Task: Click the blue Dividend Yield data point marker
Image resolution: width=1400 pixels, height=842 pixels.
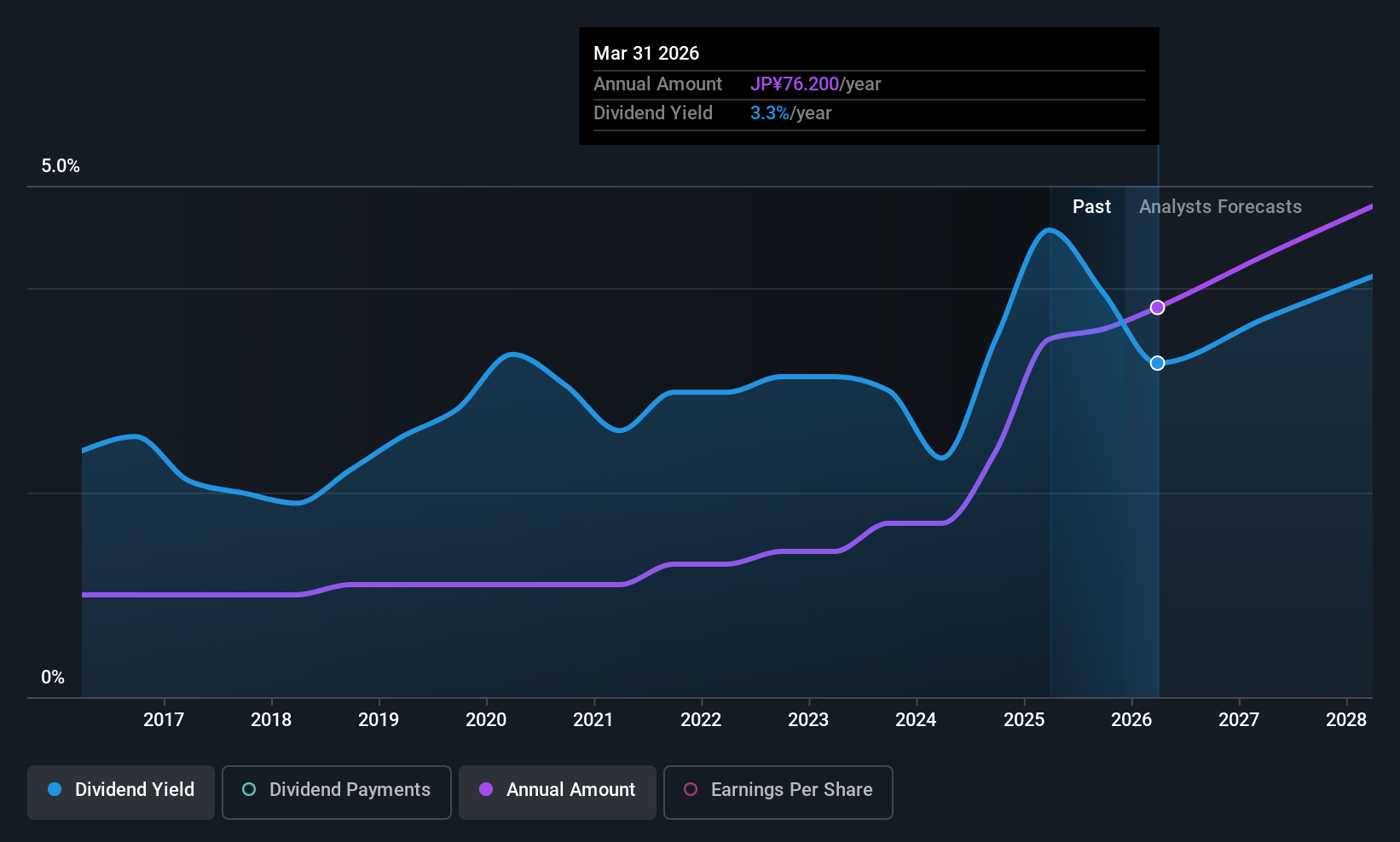Action: (x=1157, y=363)
